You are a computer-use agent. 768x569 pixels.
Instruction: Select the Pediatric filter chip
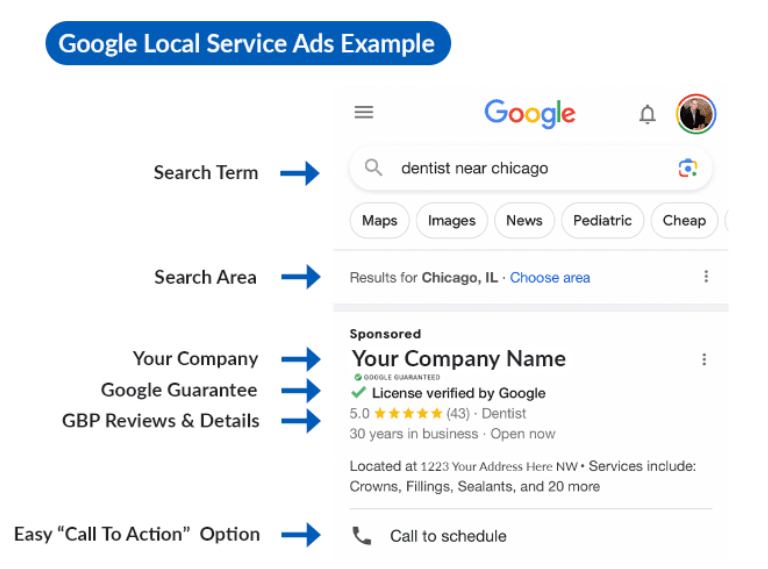tap(602, 220)
